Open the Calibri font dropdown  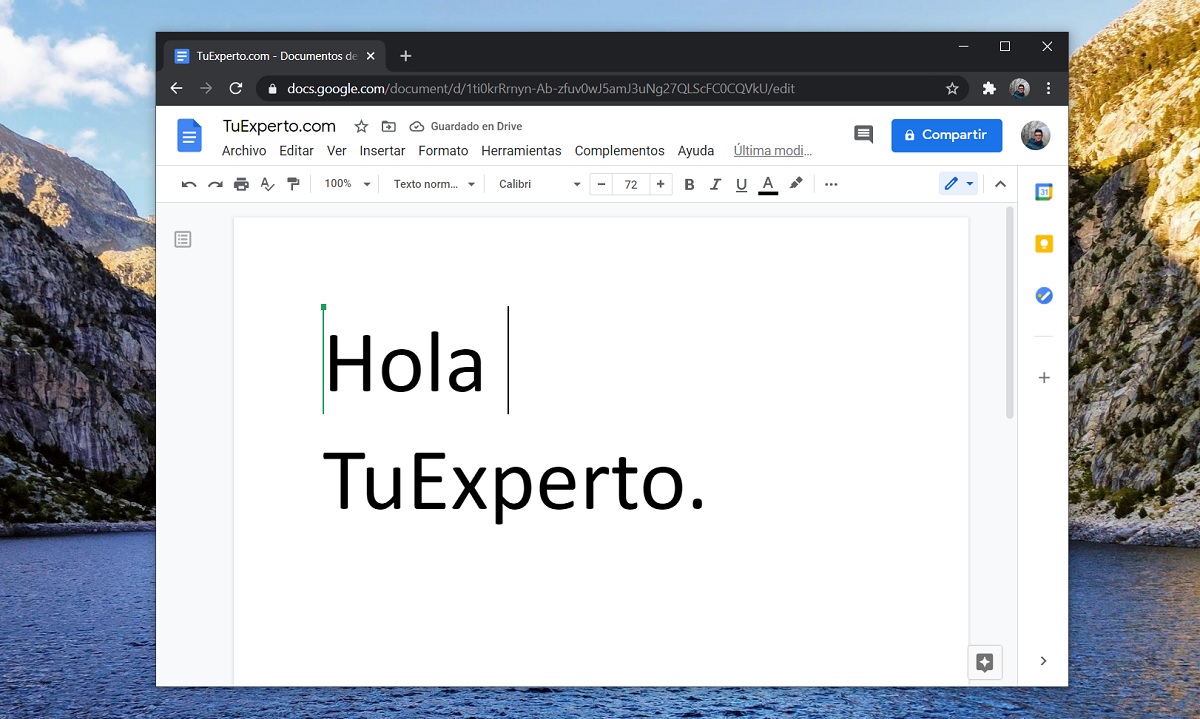(x=540, y=184)
